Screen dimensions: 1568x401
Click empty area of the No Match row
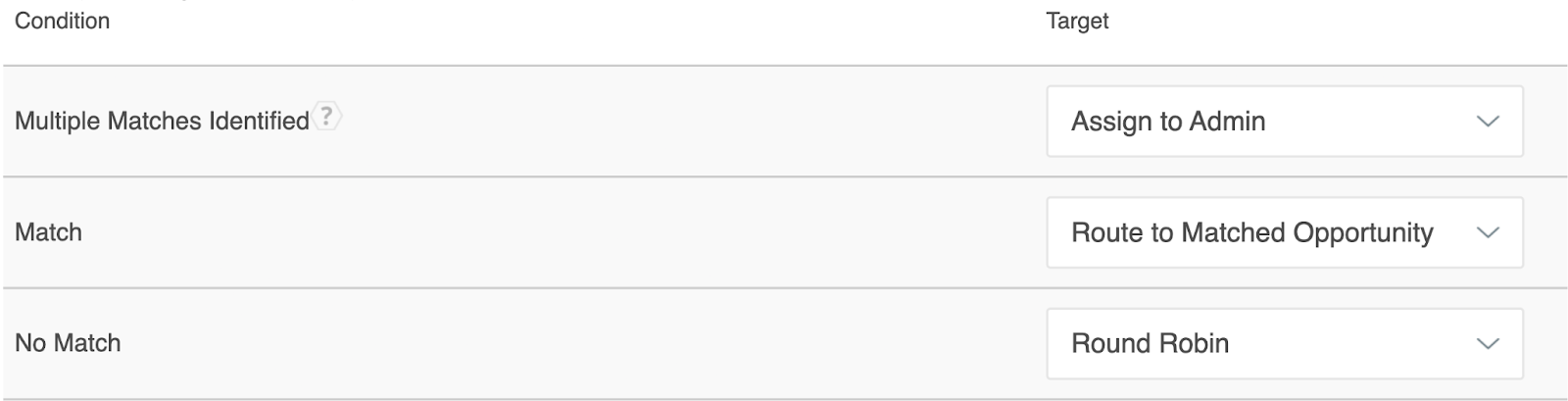tap(588, 343)
